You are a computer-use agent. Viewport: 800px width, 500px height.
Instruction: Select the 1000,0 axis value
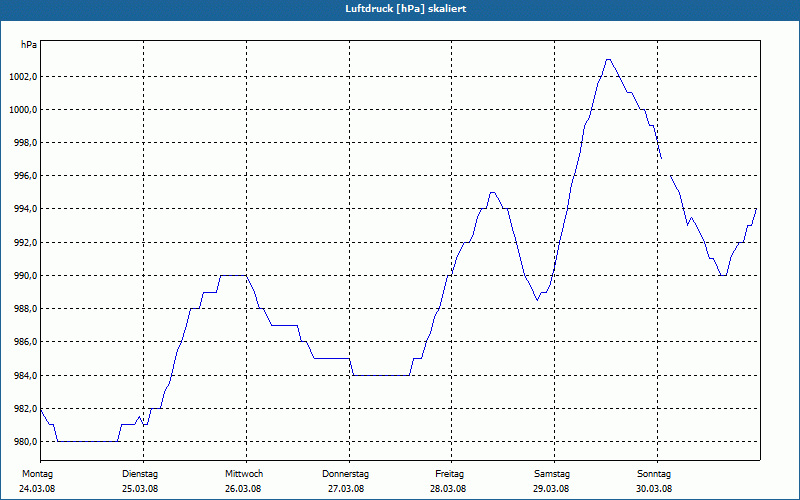[x=24, y=110]
